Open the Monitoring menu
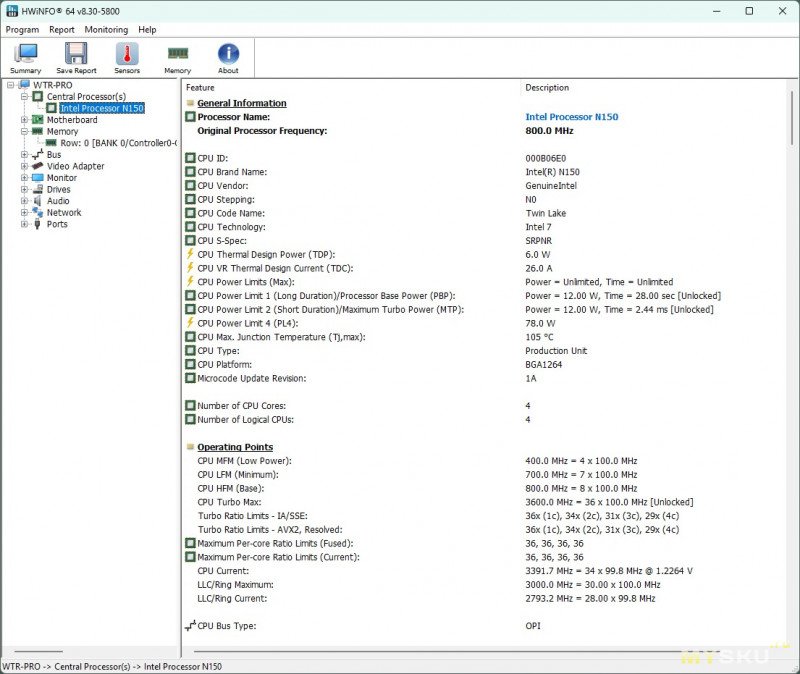Image resolution: width=800 pixels, height=674 pixels. [x=106, y=30]
